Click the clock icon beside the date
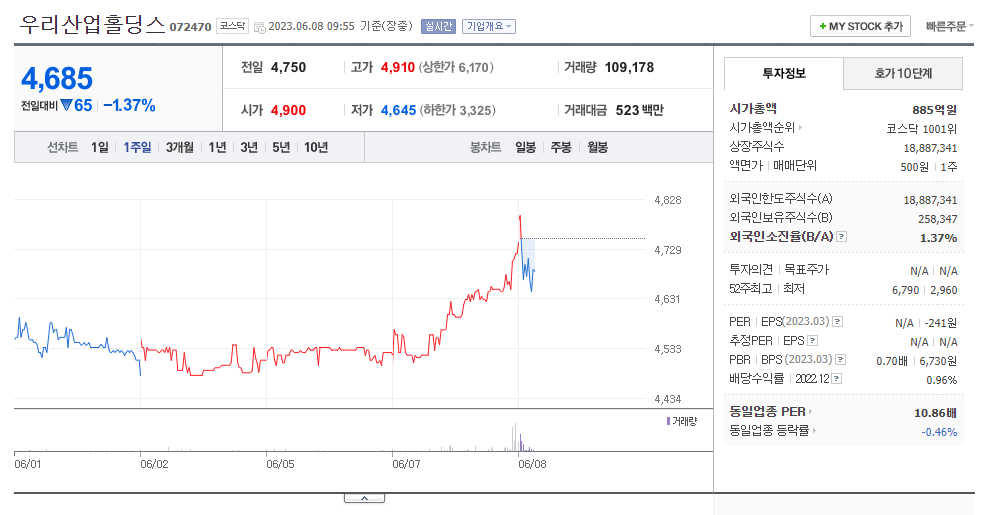Screen dimensions: 1005x515 (x=260, y=27)
